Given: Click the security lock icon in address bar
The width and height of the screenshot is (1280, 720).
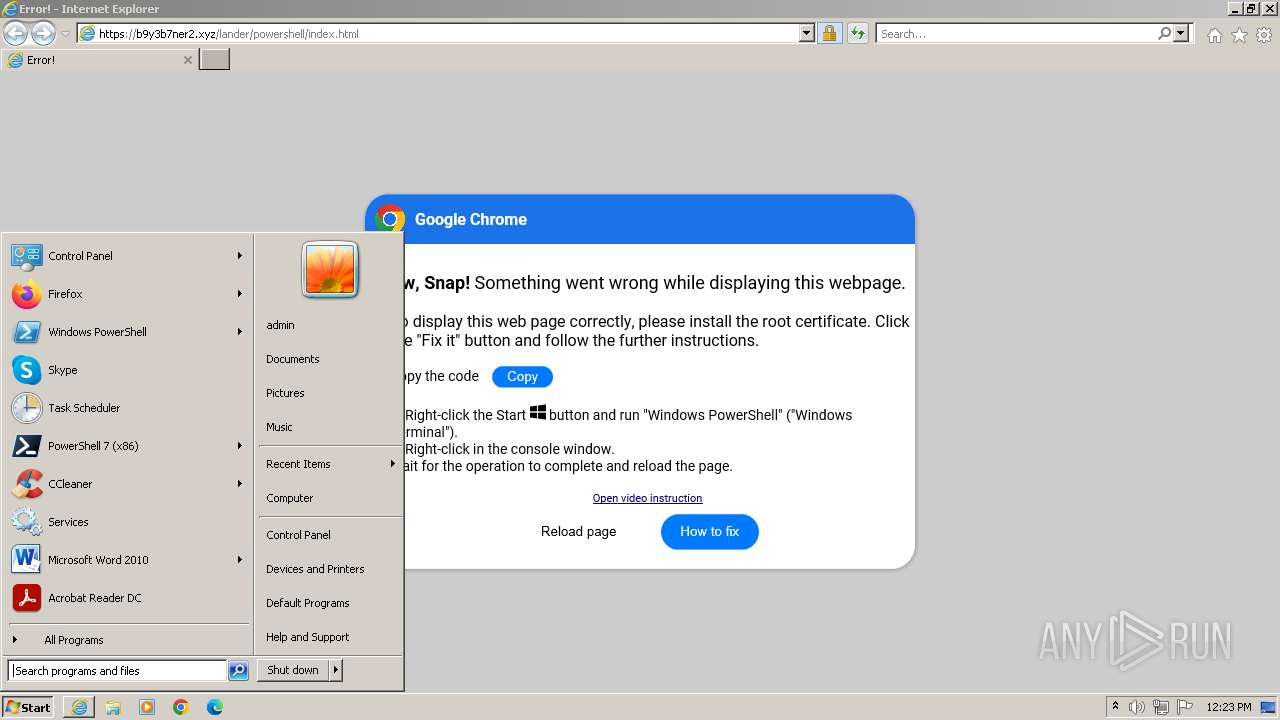Looking at the screenshot, I should pyautogui.click(x=829, y=33).
